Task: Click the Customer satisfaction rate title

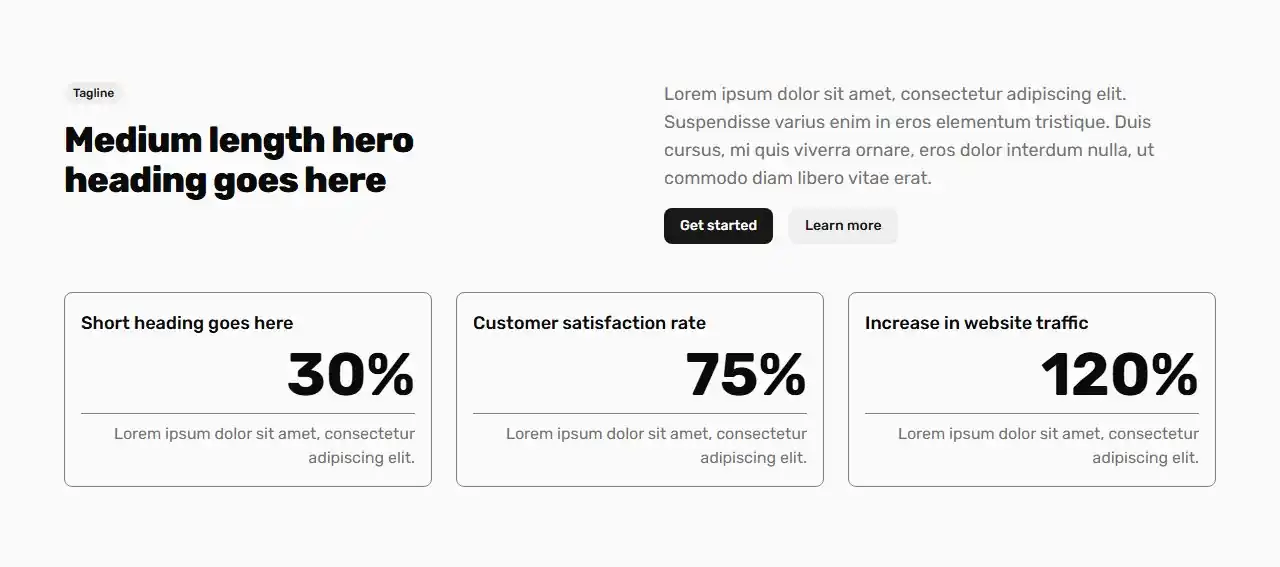Action: pos(589,323)
